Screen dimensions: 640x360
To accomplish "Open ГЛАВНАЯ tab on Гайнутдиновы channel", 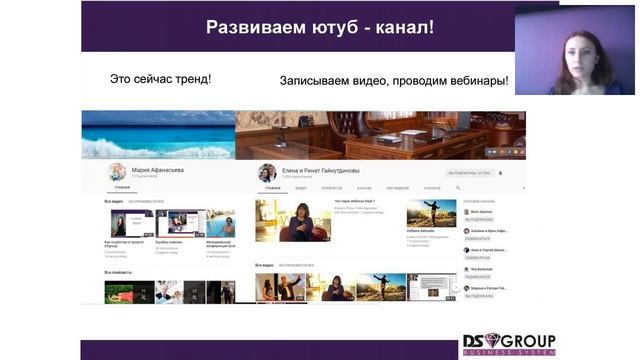I will pos(273,188).
